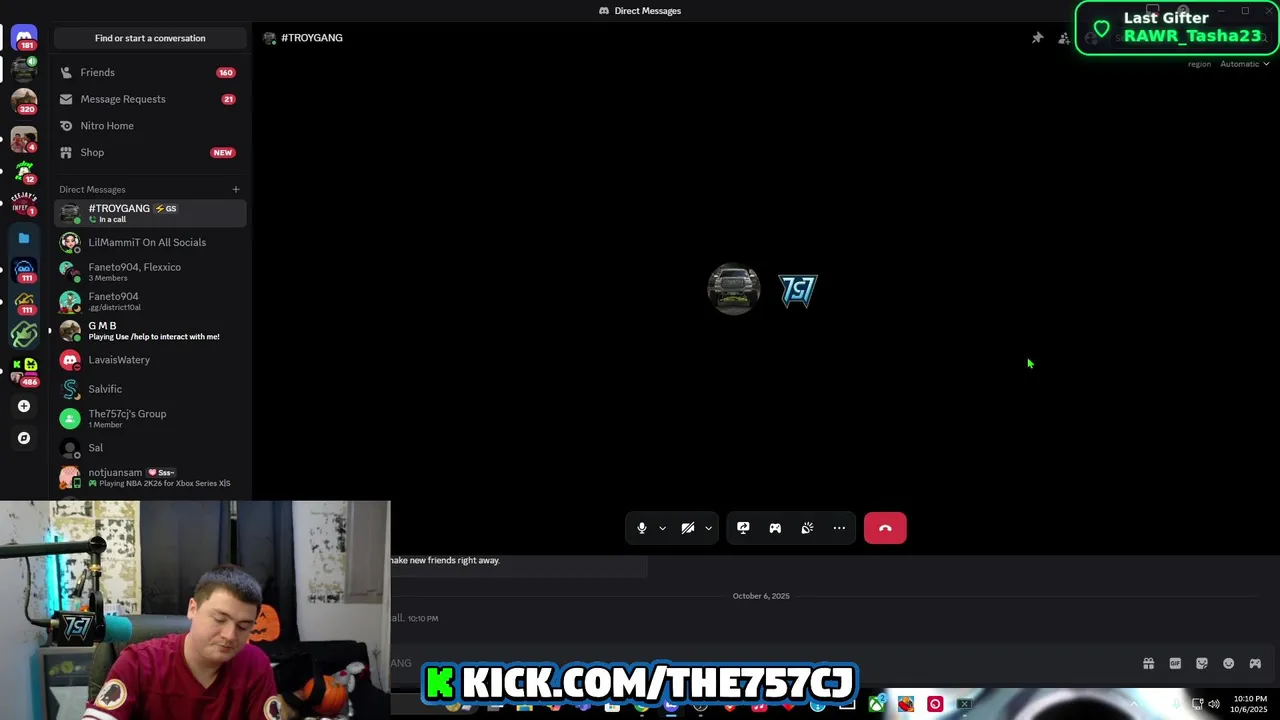Open the Friends tab
This screenshot has height=720, width=1280.
[150, 72]
